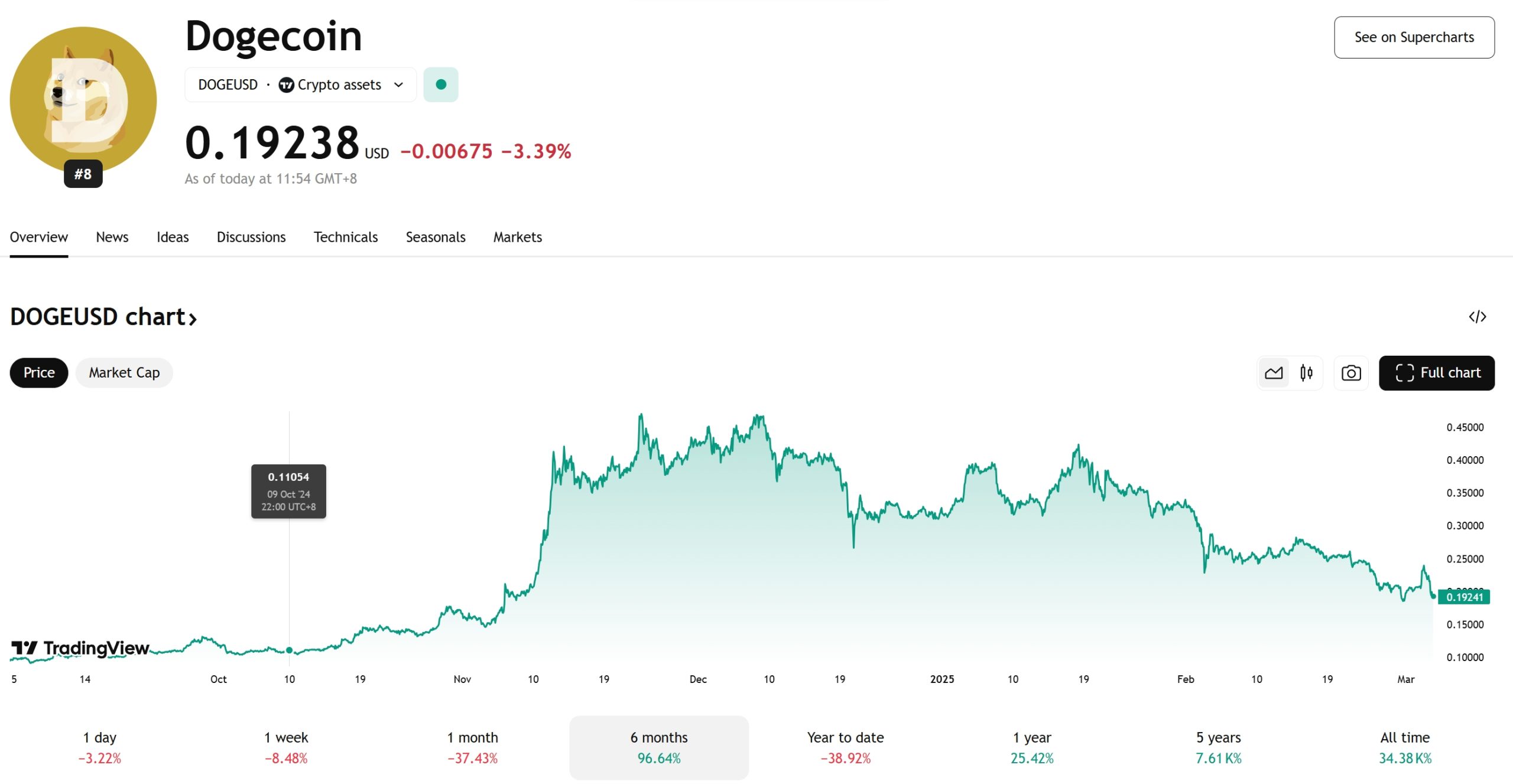
Task: Select the 1 year range
Action: (1032, 747)
